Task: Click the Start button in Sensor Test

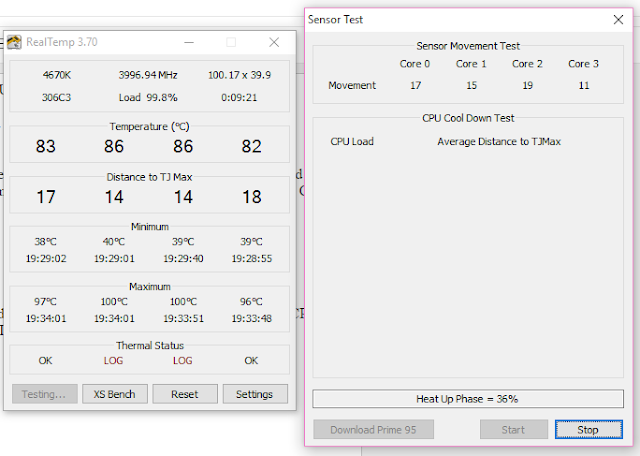Action: tap(513, 429)
